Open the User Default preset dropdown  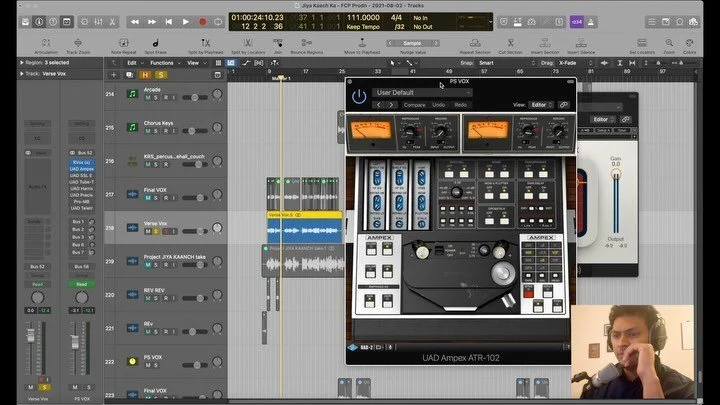tap(422, 92)
